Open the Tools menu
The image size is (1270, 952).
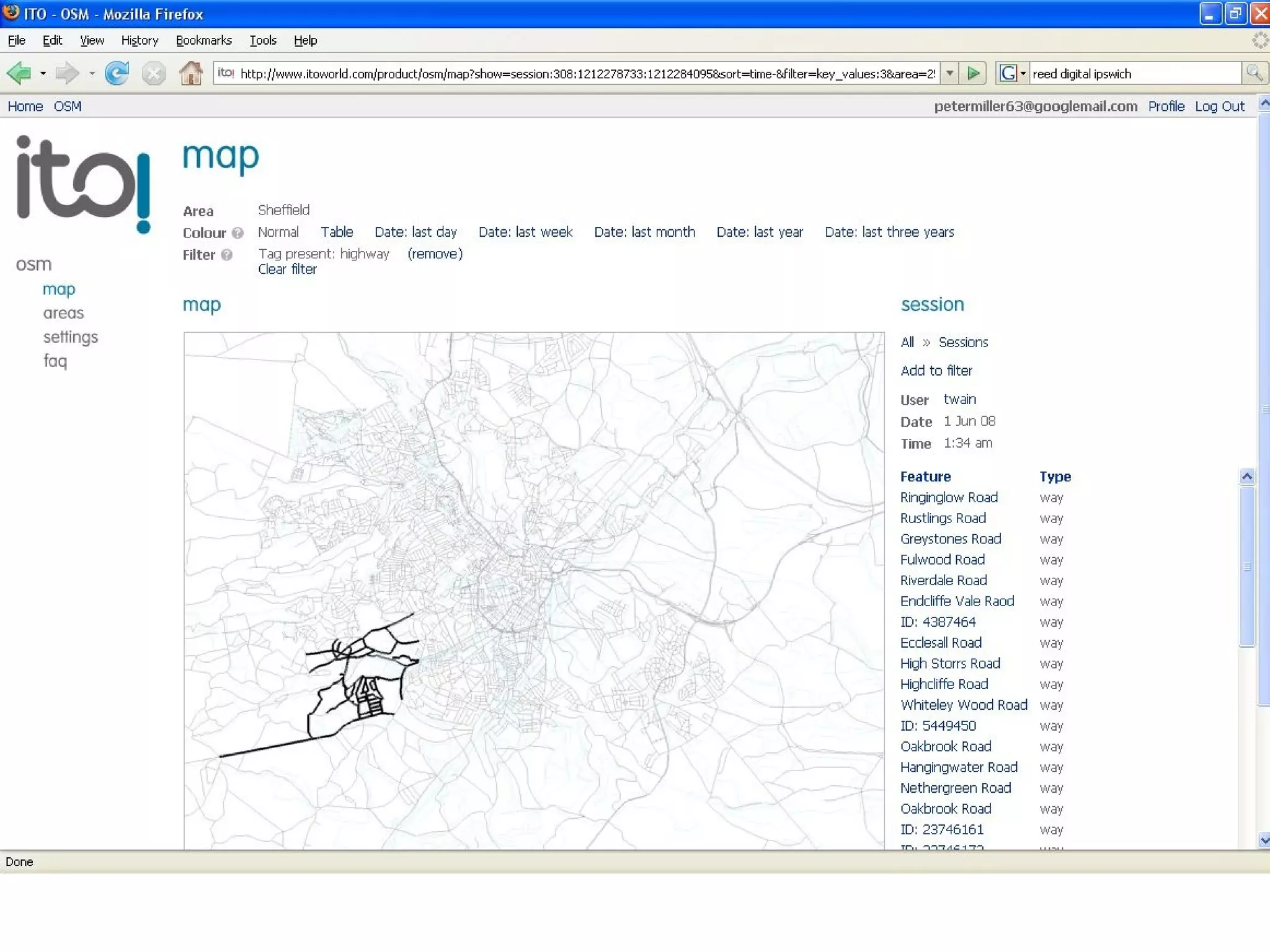pyautogui.click(x=262, y=40)
